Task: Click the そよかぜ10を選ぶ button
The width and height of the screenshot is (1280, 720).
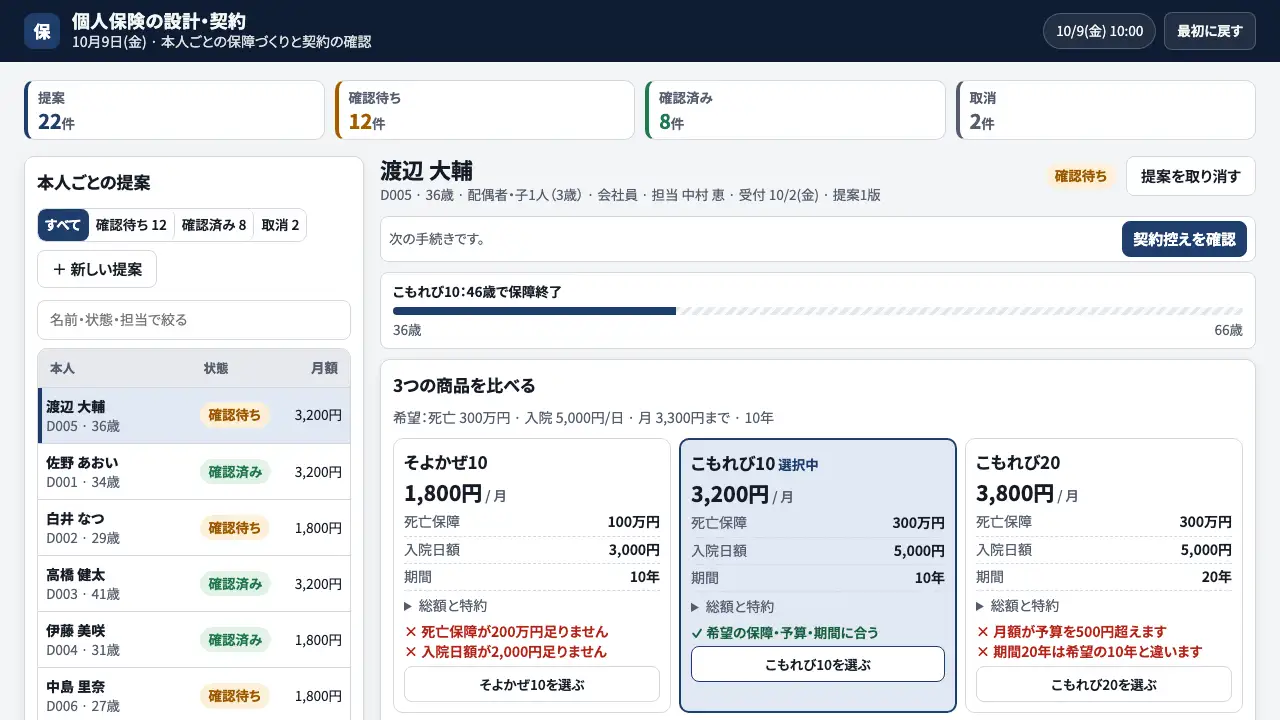Action: pos(532,684)
